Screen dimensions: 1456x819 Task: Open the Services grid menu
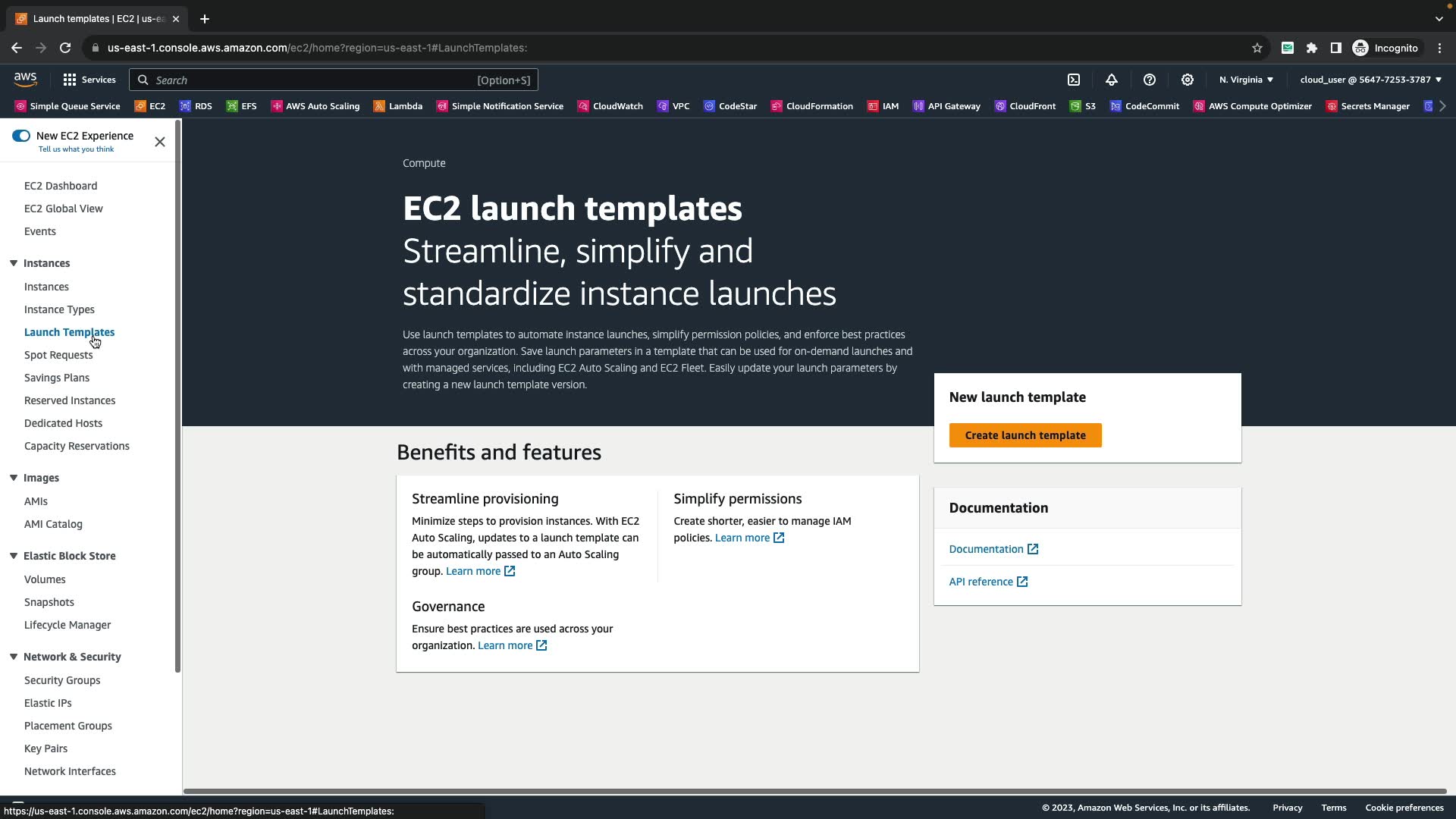tap(89, 80)
